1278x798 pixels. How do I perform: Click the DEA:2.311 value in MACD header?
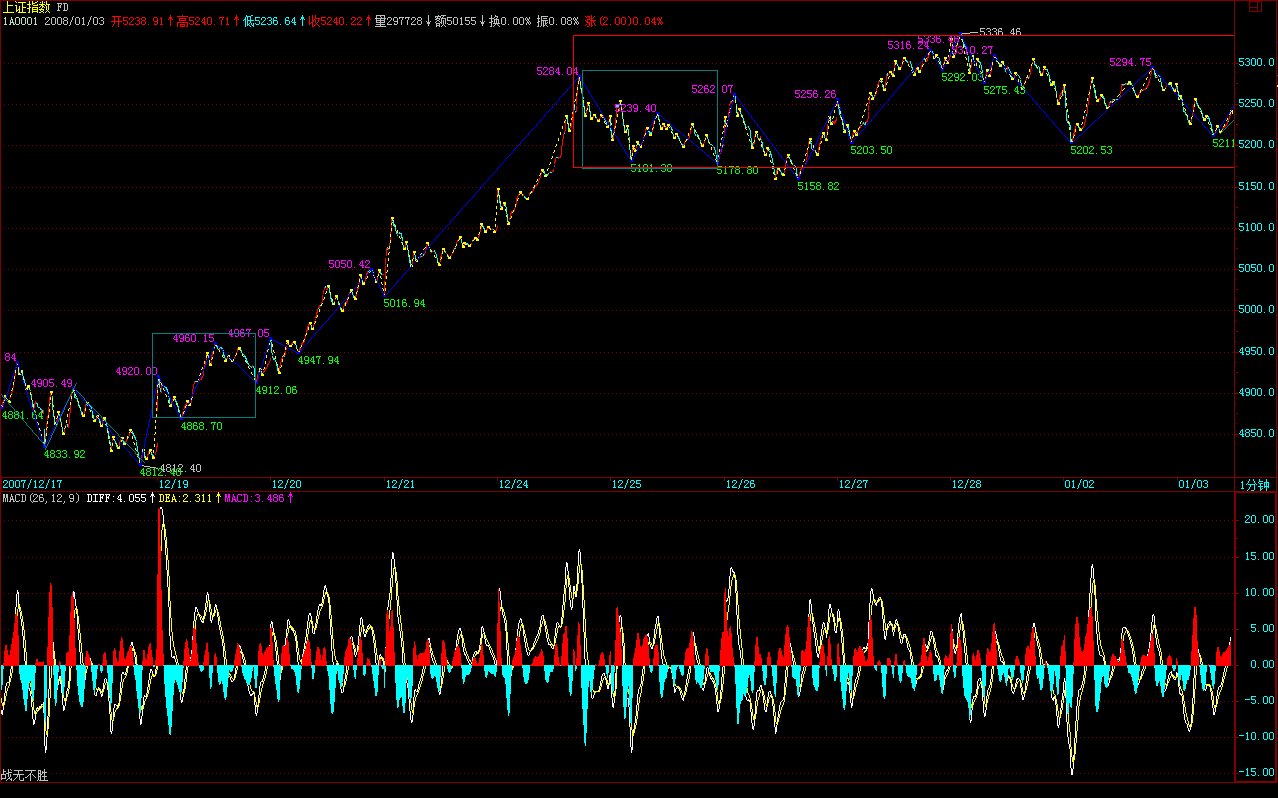[185, 498]
